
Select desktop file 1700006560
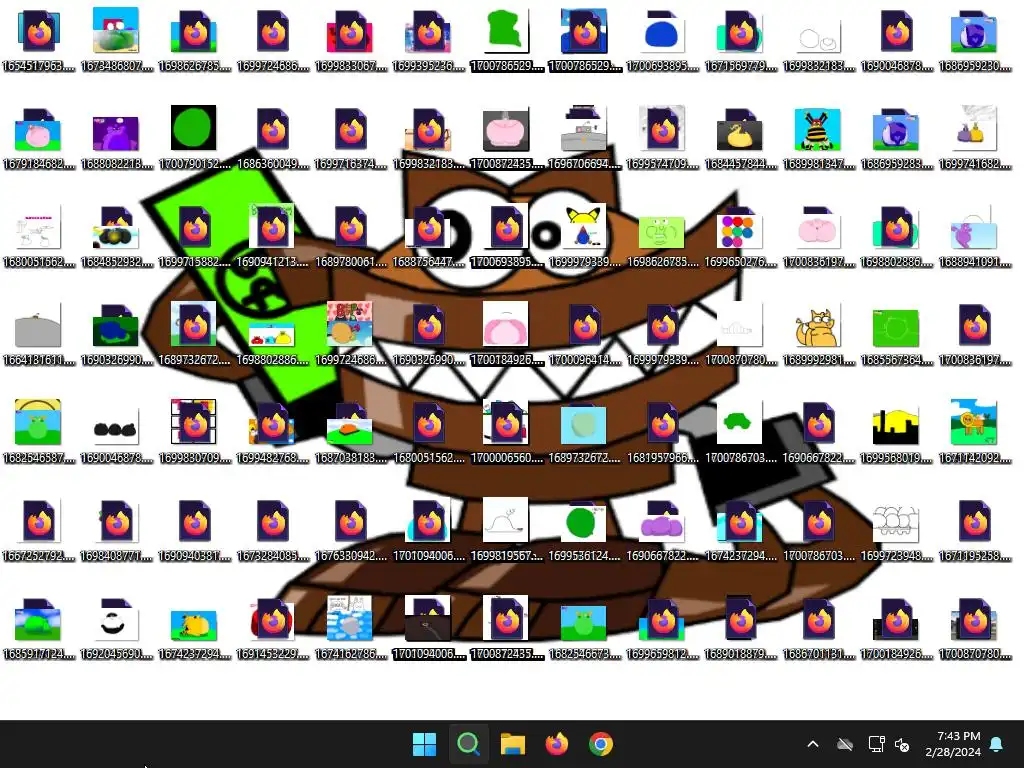coord(506,431)
